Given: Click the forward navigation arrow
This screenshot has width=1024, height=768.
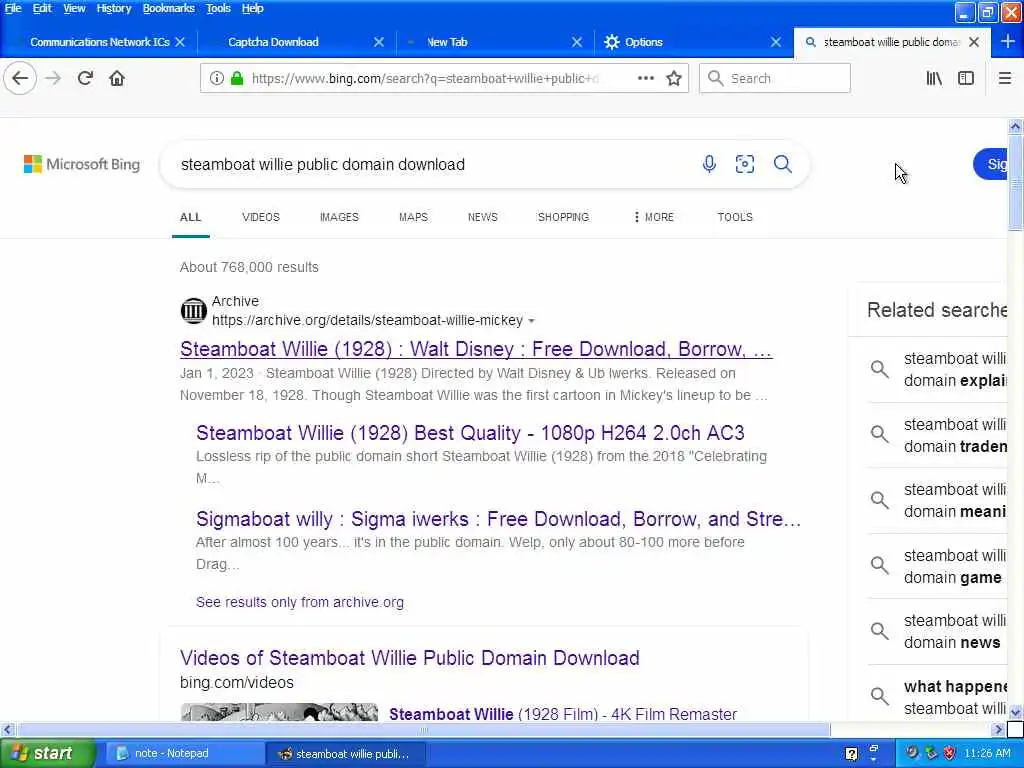Looking at the screenshot, I should (x=53, y=78).
